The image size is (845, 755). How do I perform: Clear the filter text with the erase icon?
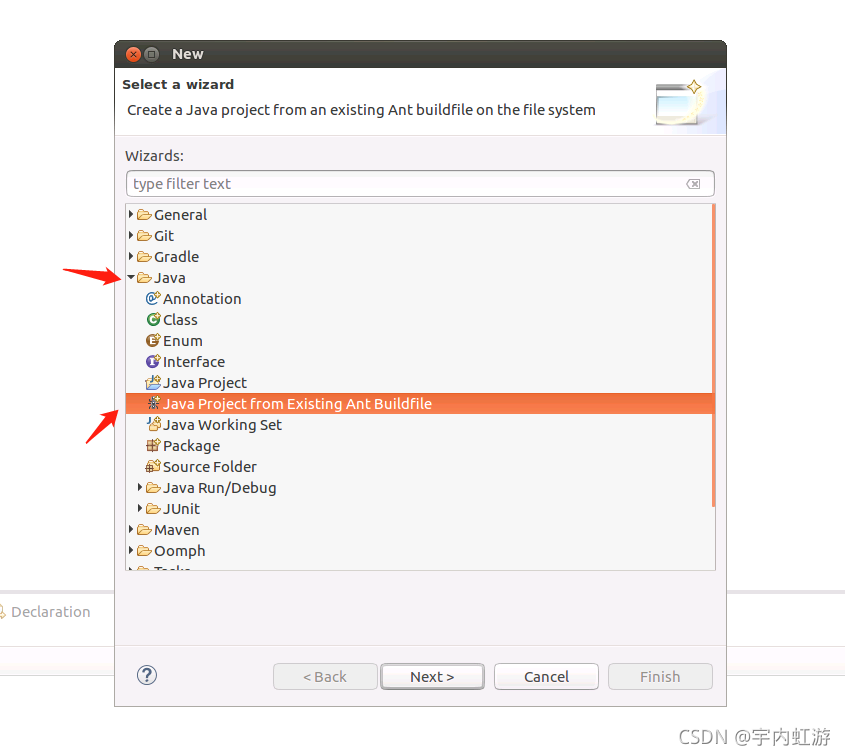point(693,184)
